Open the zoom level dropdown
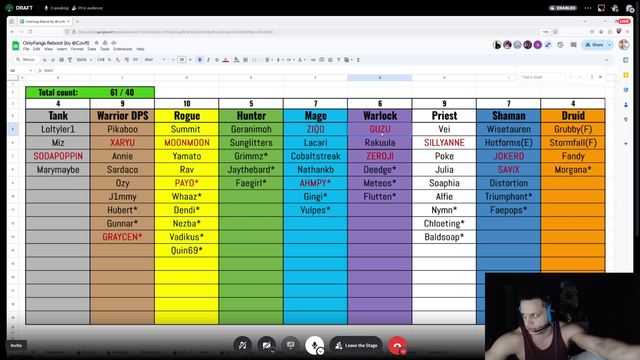The width and height of the screenshot is (640, 360). [x=84, y=60]
